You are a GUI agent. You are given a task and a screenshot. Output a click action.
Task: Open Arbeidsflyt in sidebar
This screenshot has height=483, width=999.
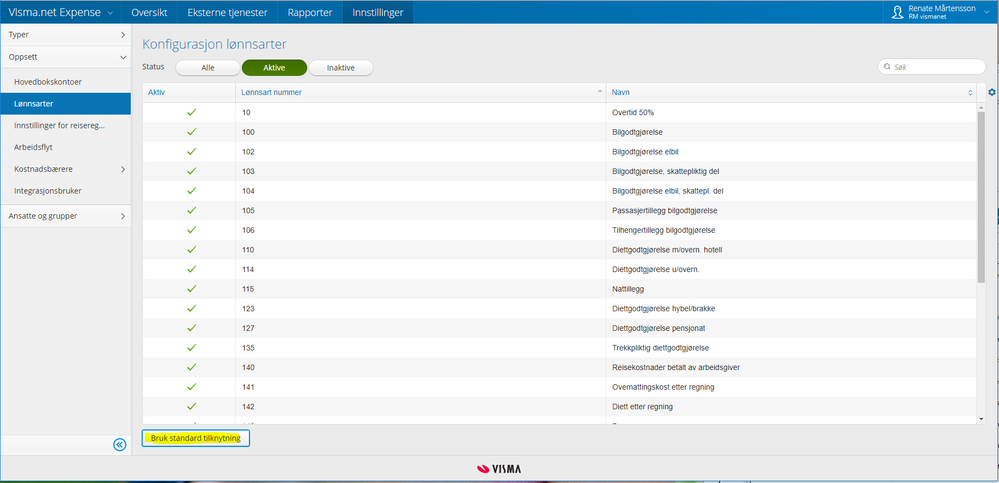pyautogui.click(x=65, y=147)
